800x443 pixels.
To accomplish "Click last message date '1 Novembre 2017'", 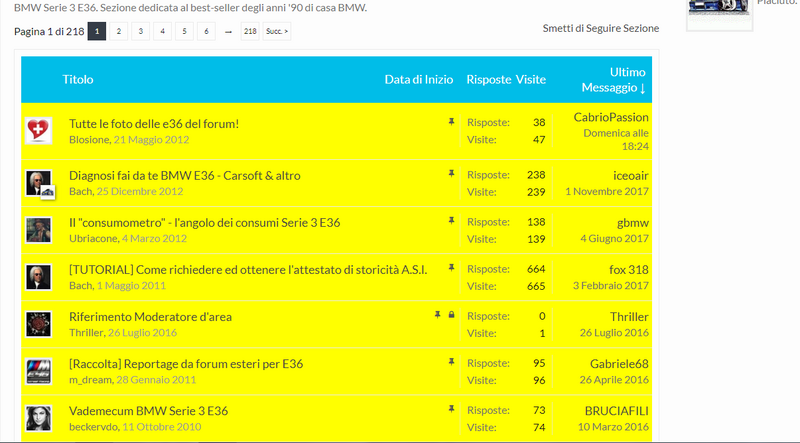I will [607, 191].
